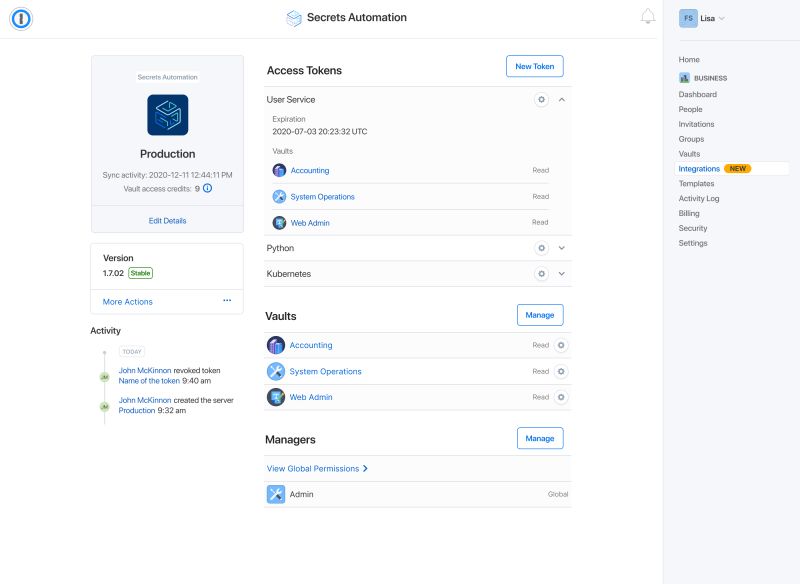Screen dimensions: 800x584
Task: Click the Web Admin link under User Service
Action: point(310,223)
